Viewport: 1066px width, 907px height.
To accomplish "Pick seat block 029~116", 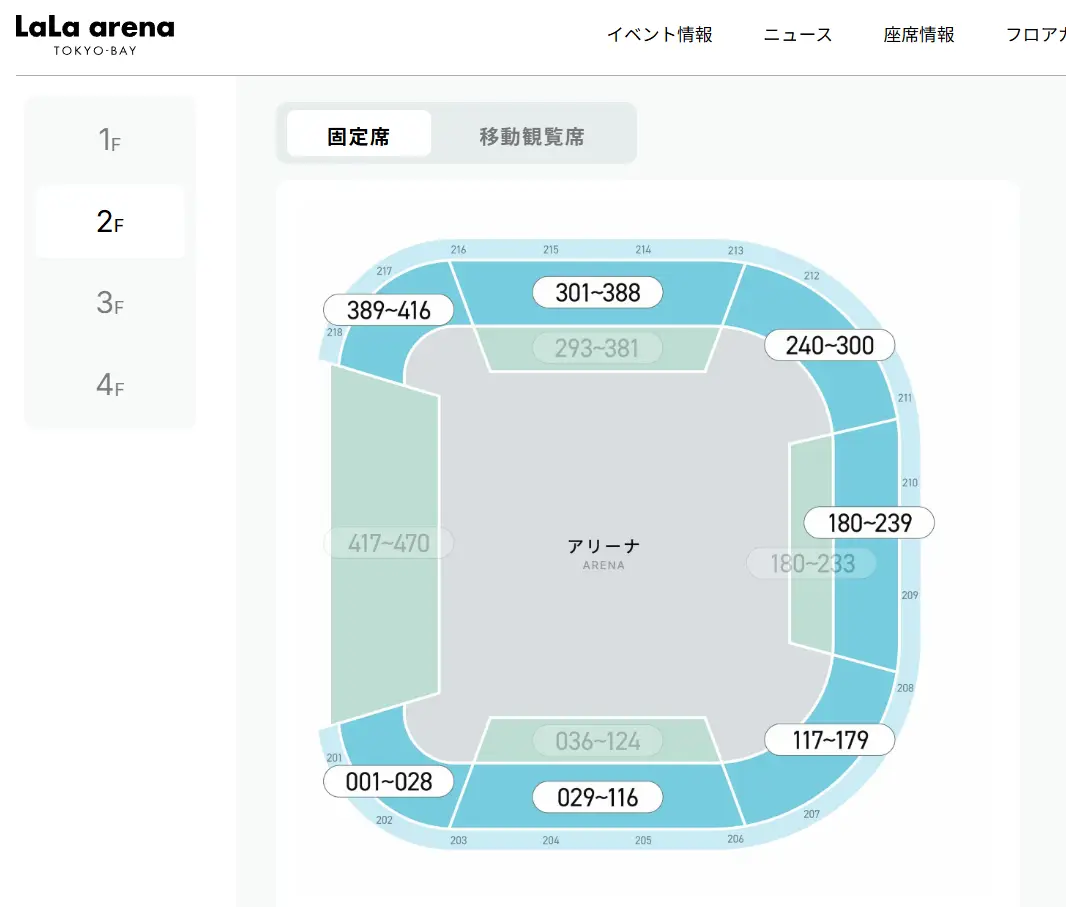I will 597,797.
